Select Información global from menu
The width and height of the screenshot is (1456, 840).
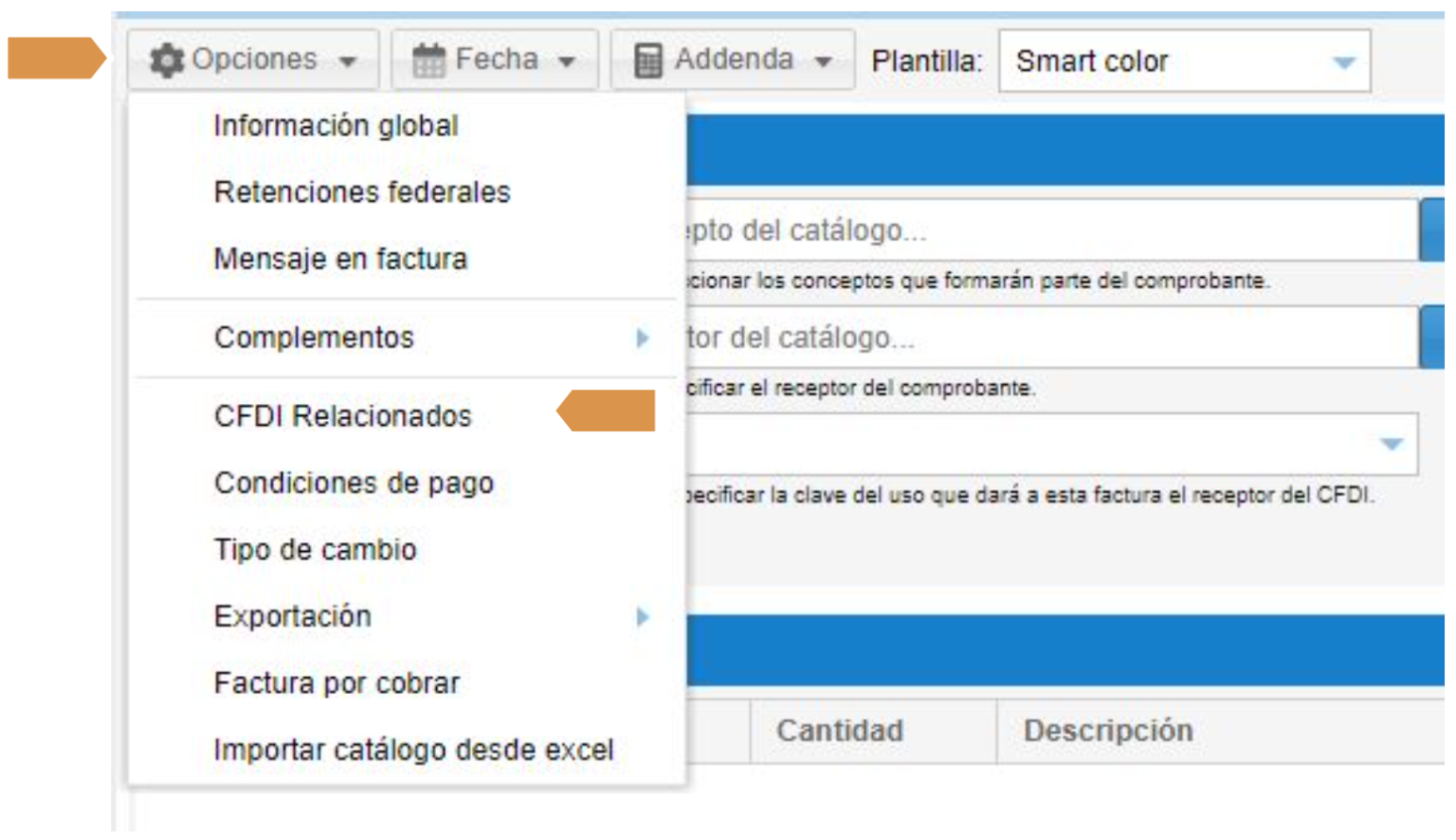point(336,126)
